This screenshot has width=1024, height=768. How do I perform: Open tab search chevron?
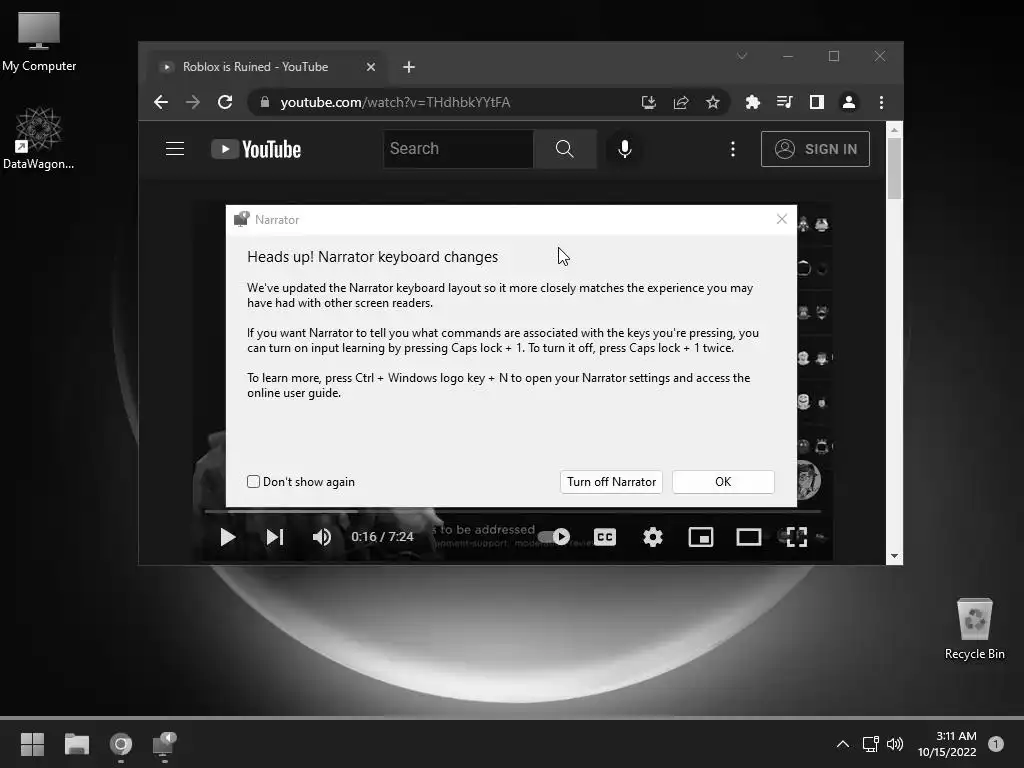click(742, 56)
